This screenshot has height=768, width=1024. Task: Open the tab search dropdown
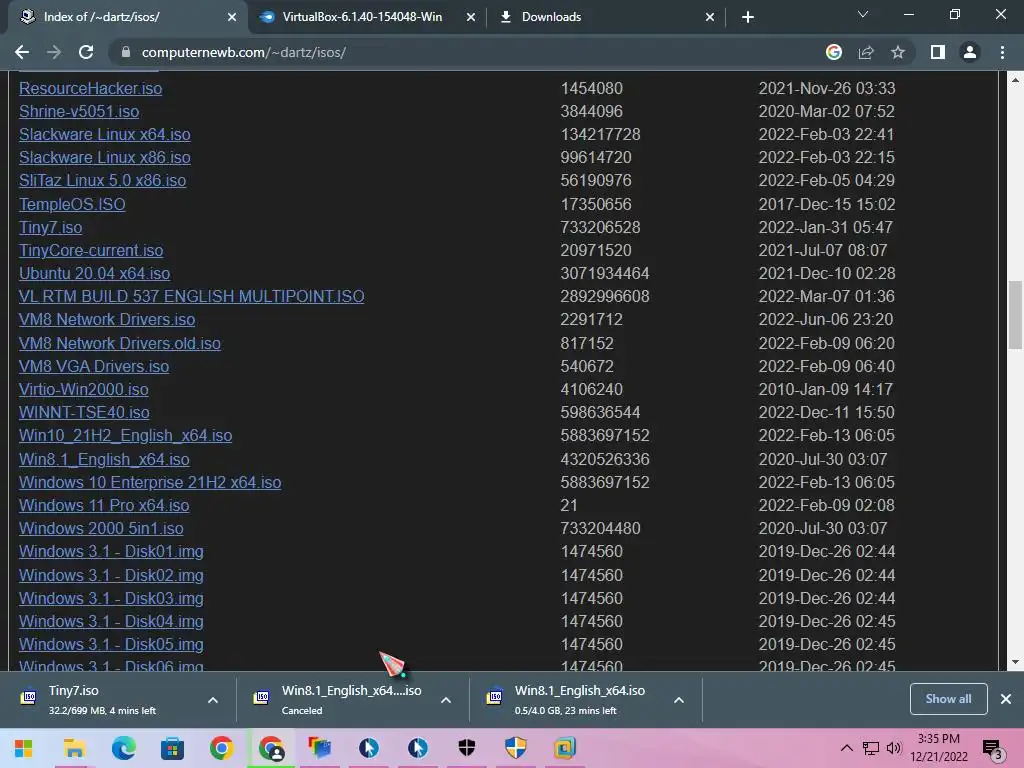pos(863,14)
